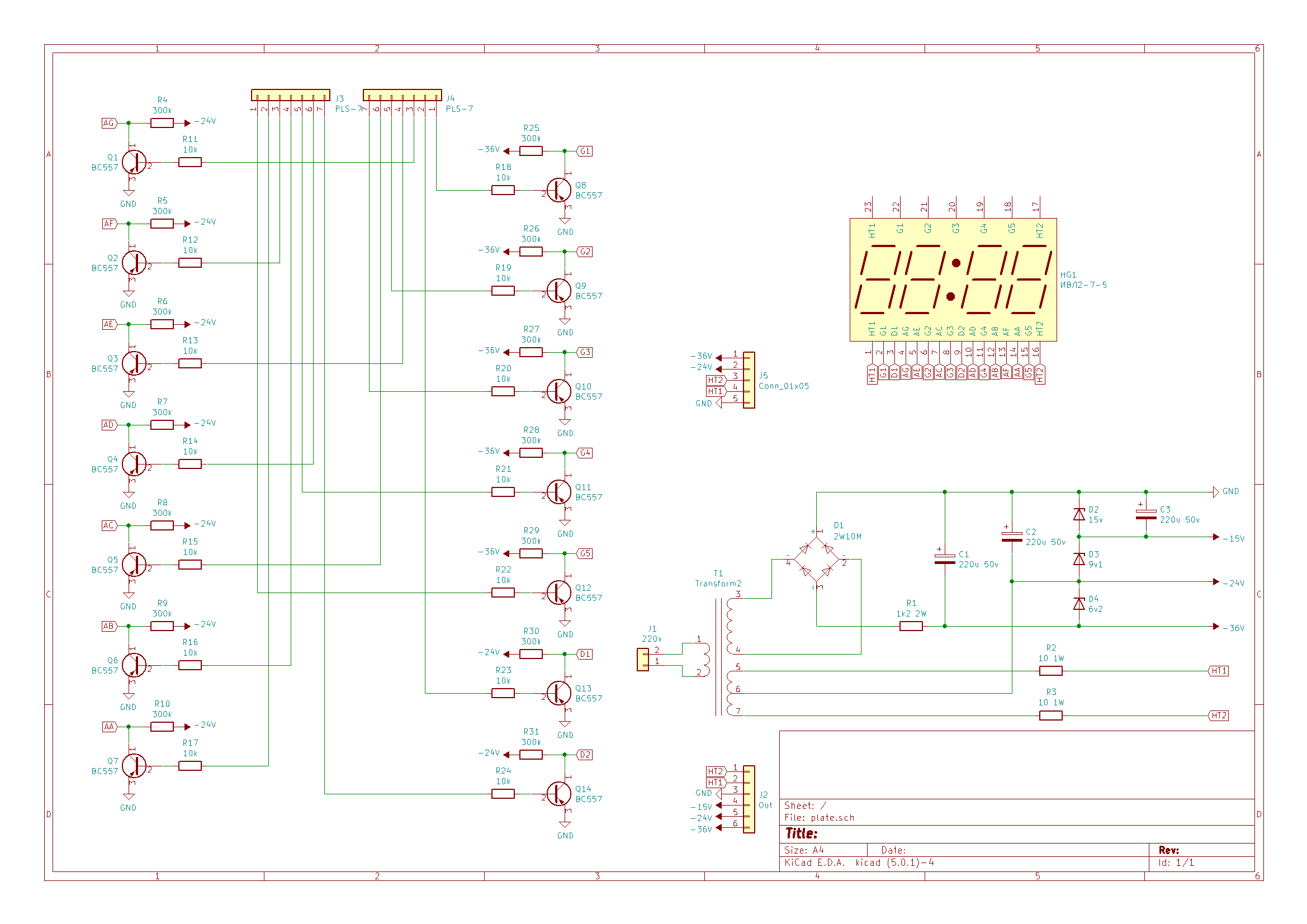Select the AD net label
1307x924 pixels.
click(110, 425)
